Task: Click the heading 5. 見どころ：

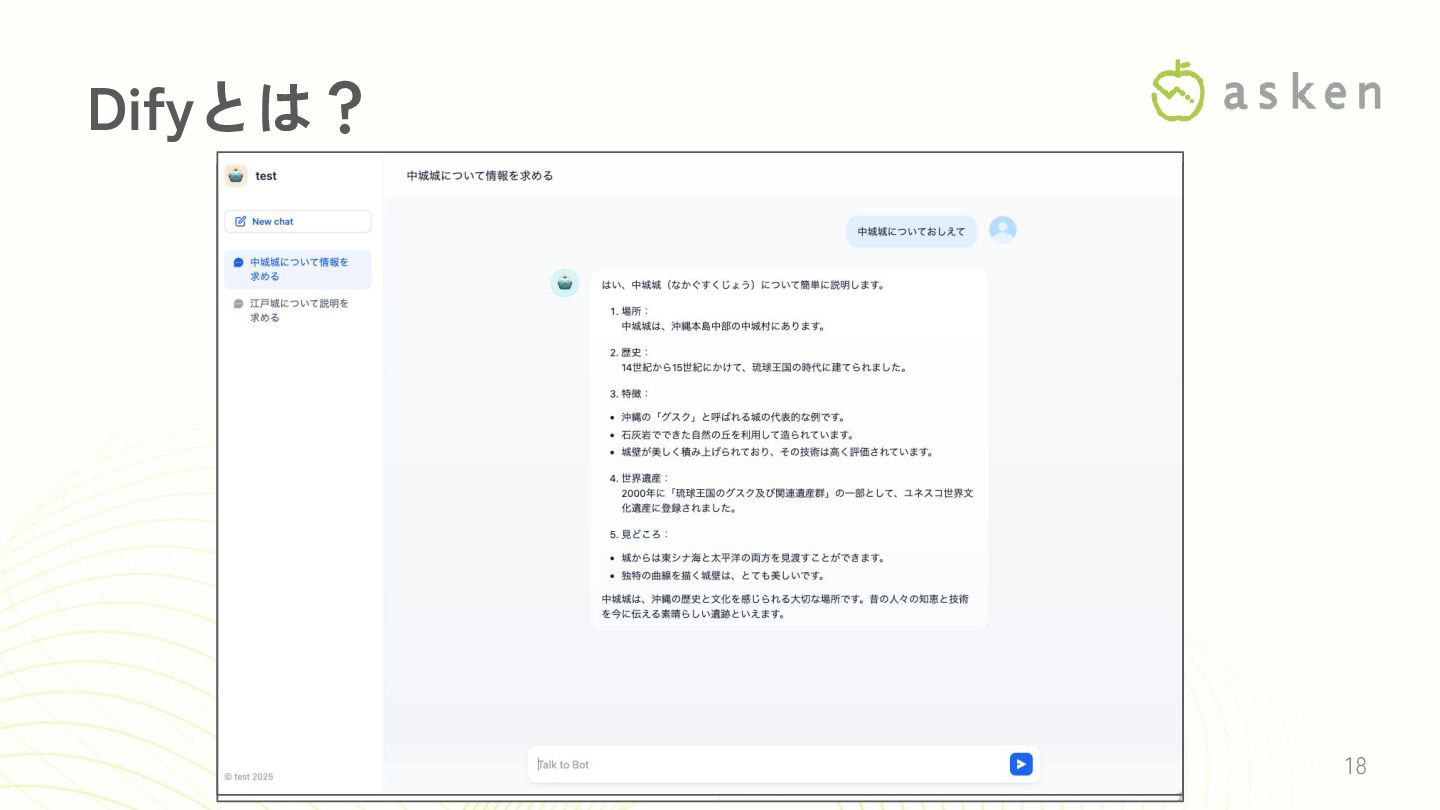Action: coord(640,534)
